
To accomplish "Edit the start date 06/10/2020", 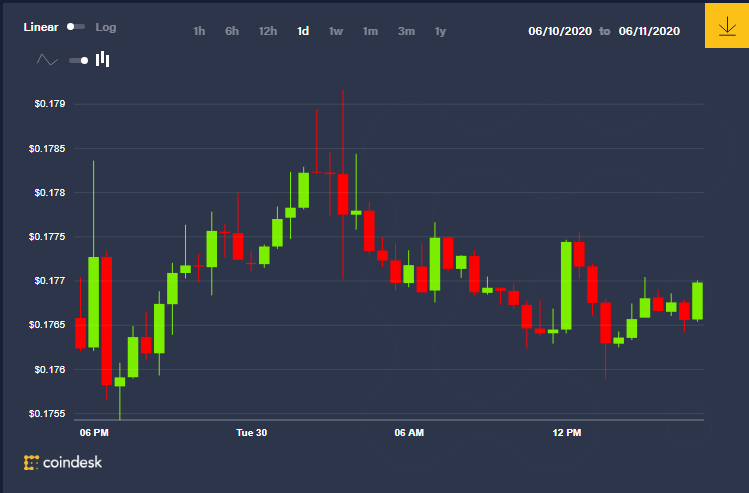I will [560, 31].
